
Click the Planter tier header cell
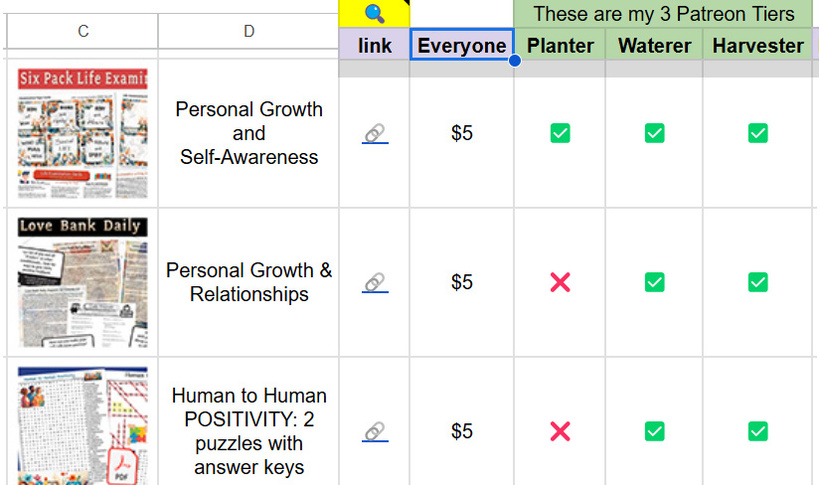560,45
